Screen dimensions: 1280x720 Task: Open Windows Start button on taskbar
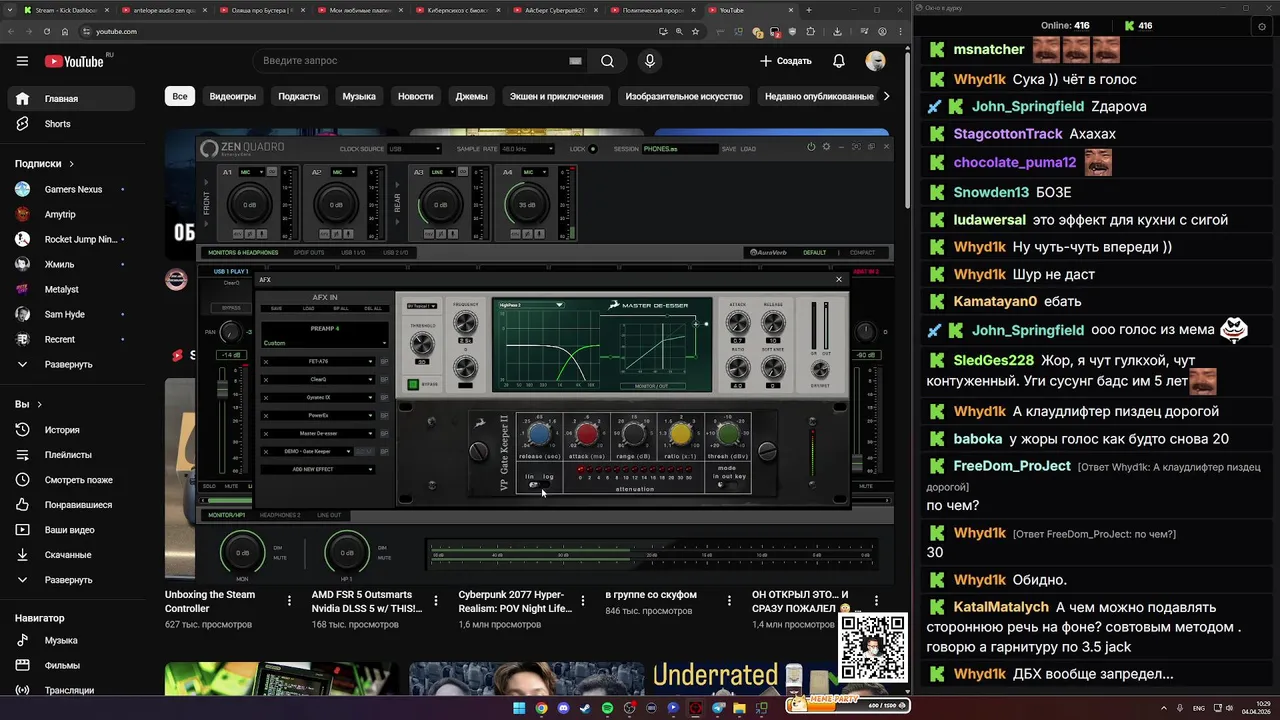tap(519, 709)
